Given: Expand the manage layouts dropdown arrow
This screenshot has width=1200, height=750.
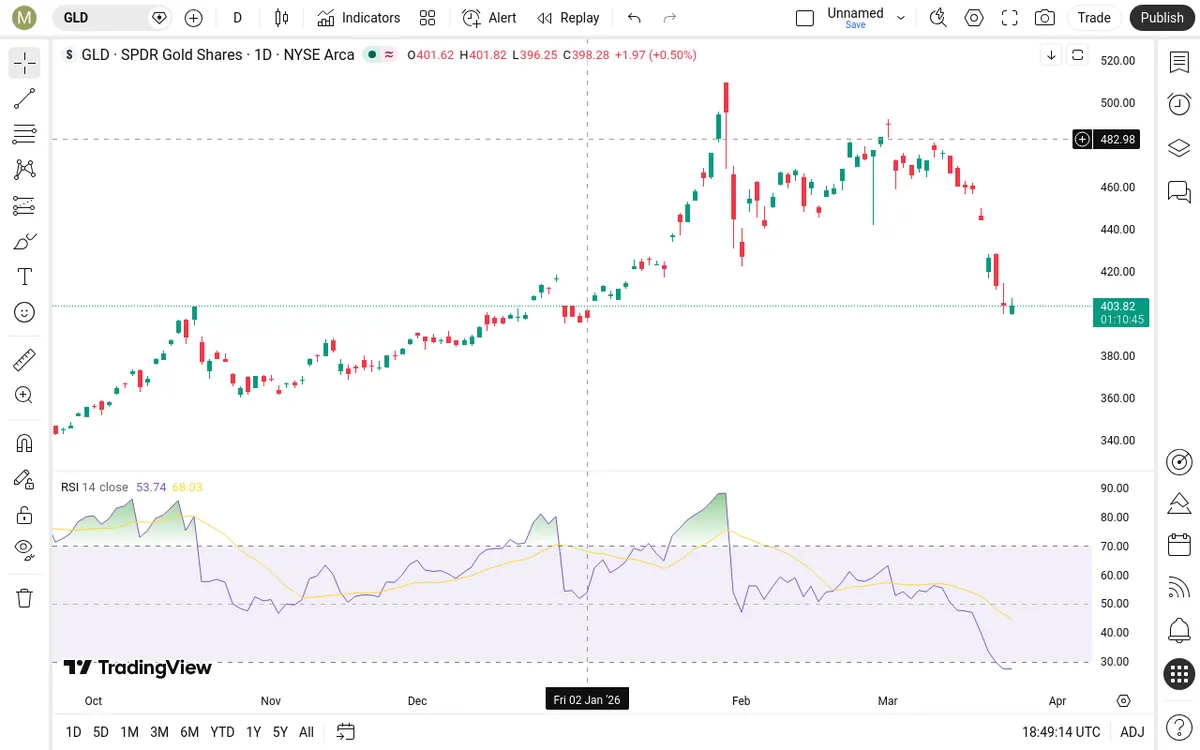Looking at the screenshot, I should click(901, 18).
